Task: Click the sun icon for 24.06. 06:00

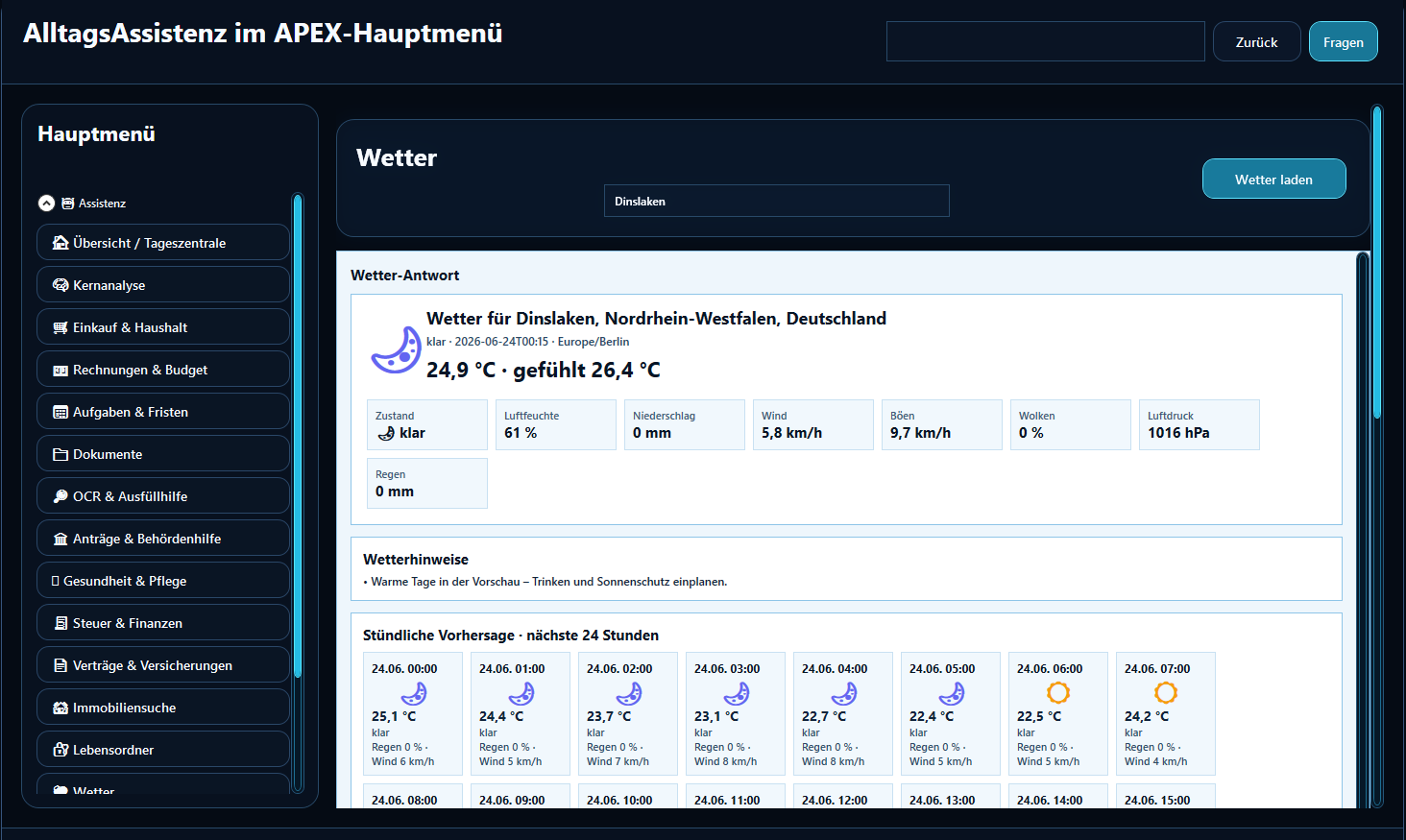Action: point(1058,692)
